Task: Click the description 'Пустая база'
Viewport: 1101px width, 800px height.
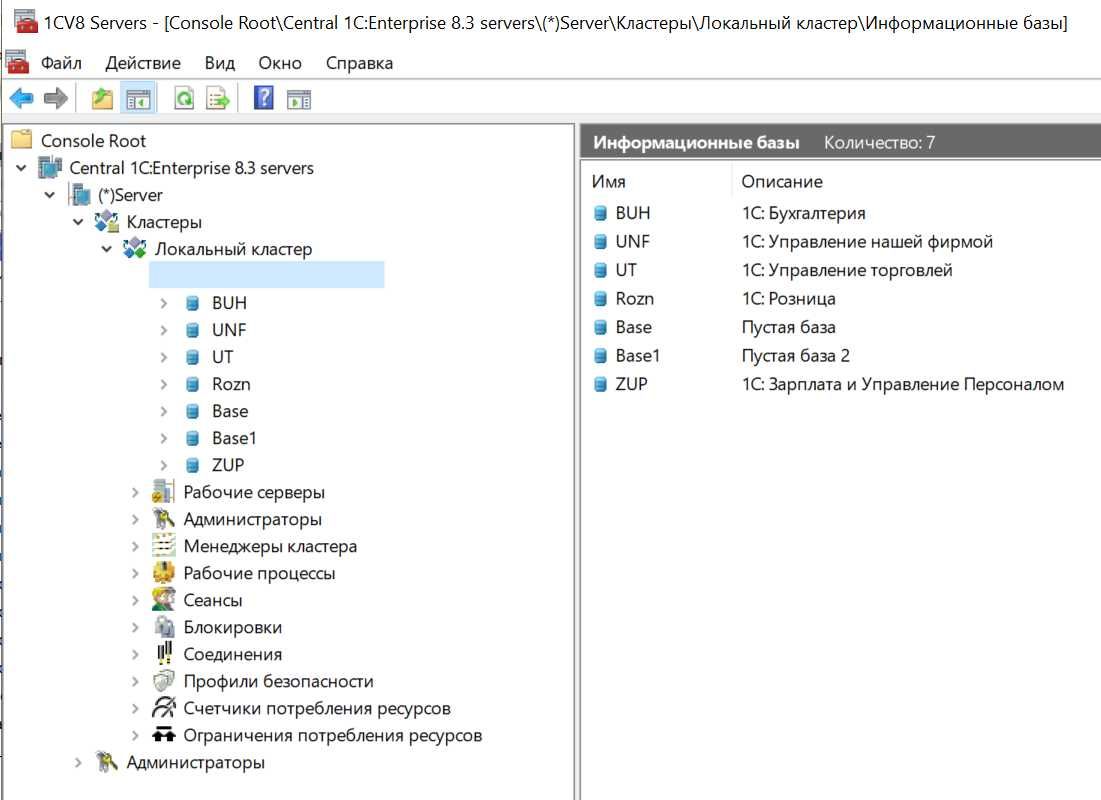Action: (x=788, y=327)
